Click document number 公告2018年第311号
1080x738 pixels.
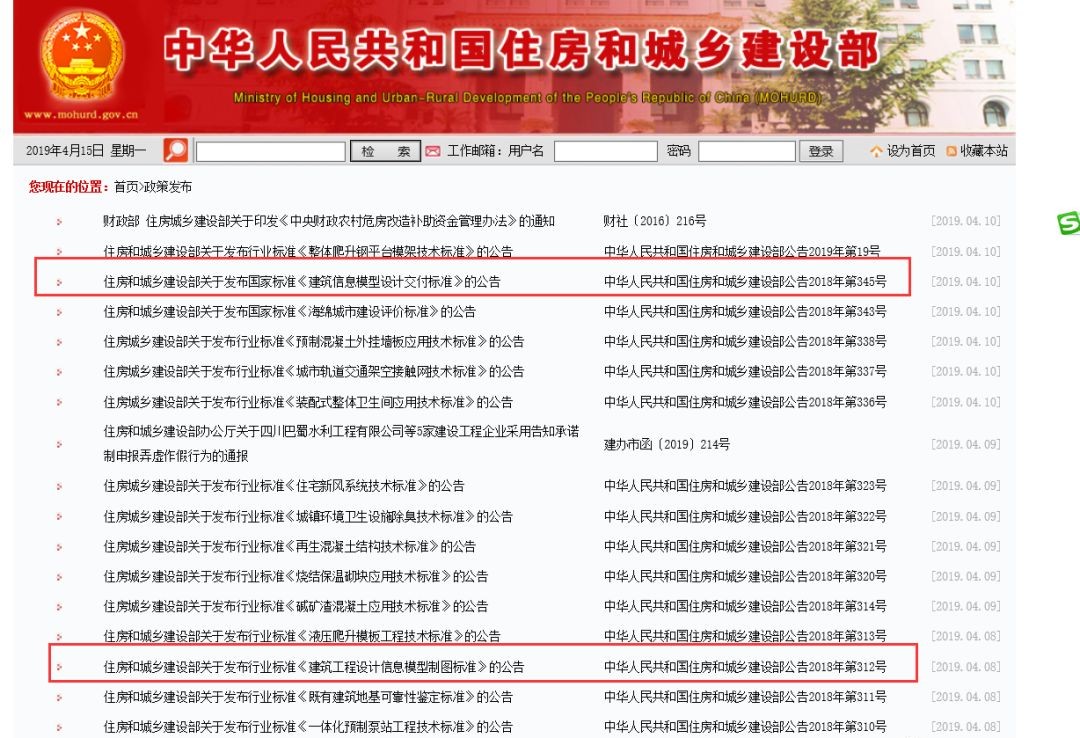point(745,697)
